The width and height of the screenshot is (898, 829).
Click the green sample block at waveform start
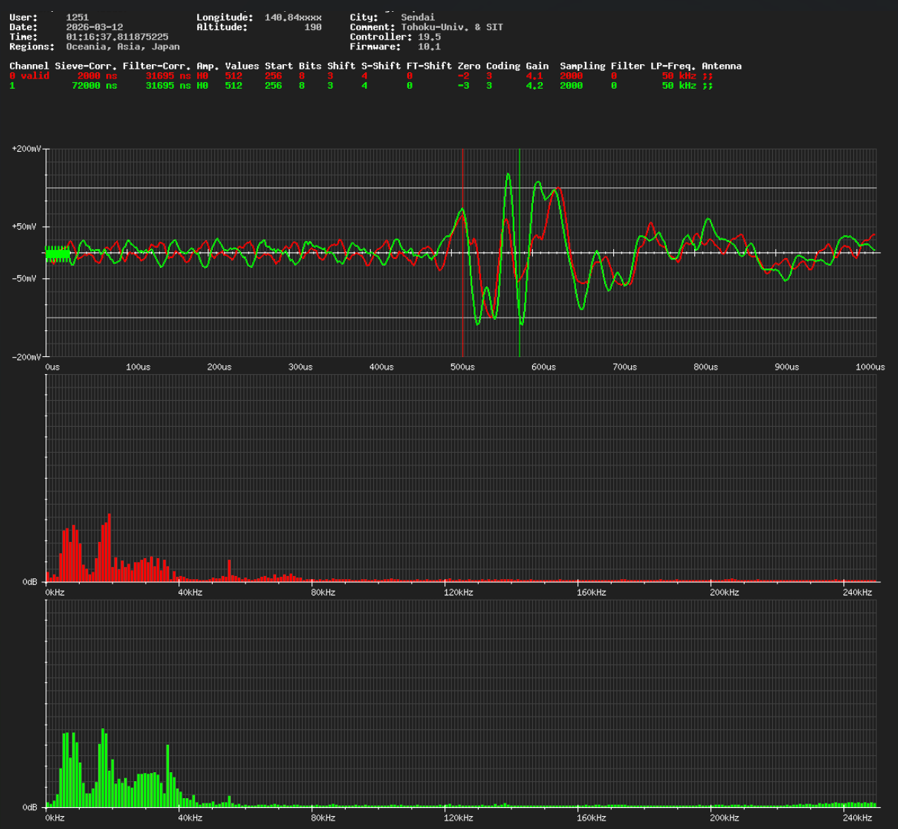pyautogui.click(x=58, y=253)
